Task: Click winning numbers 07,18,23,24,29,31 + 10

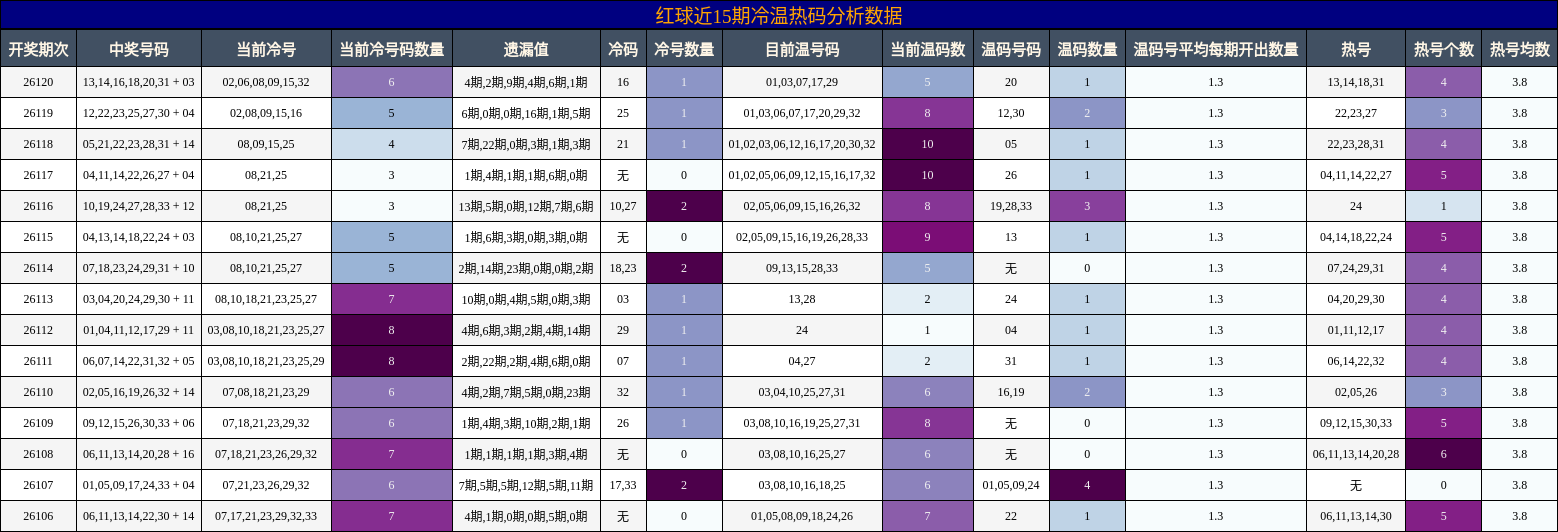Action: 139,268
